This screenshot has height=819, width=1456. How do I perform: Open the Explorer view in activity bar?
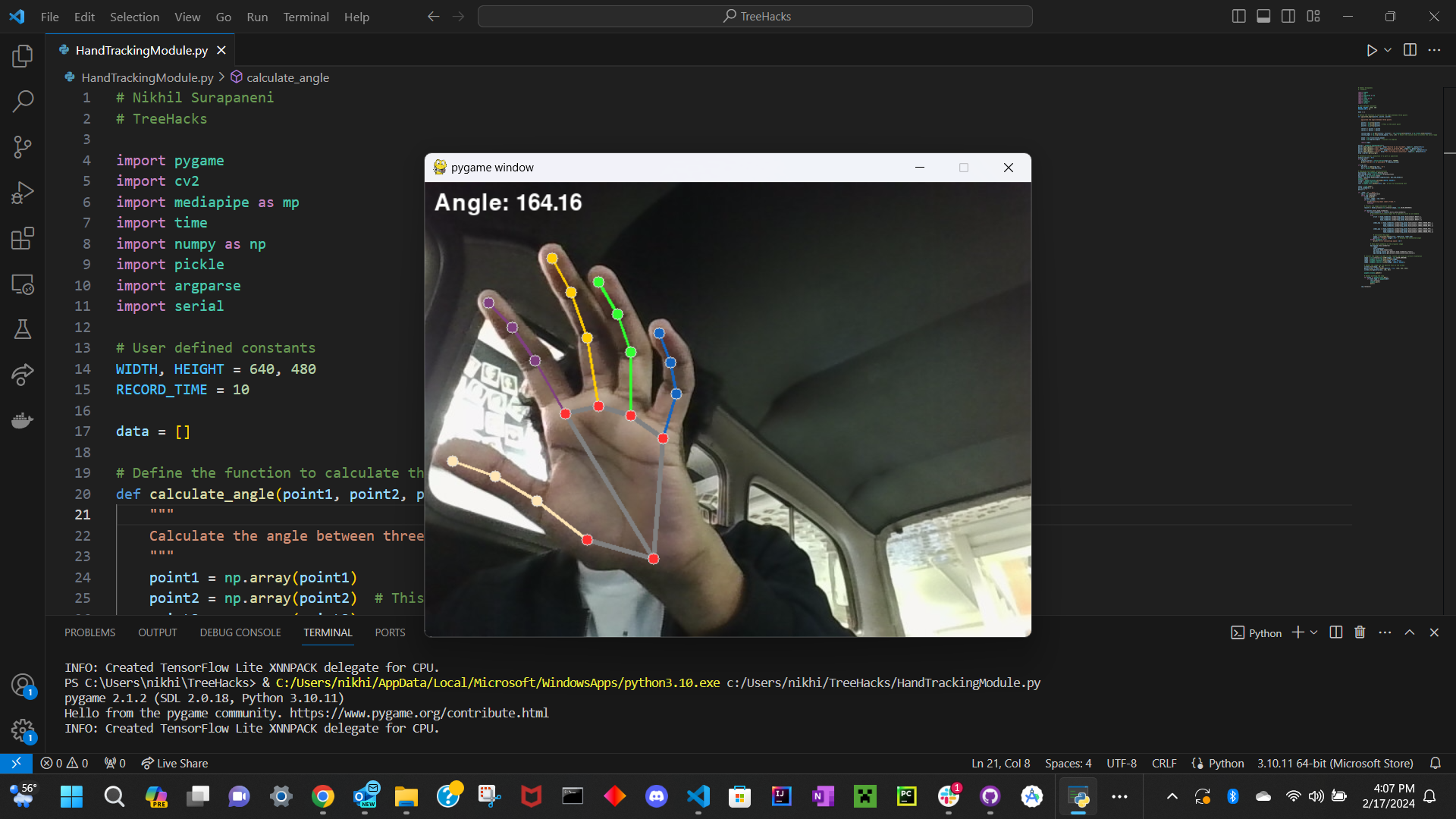(x=23, y=55)
